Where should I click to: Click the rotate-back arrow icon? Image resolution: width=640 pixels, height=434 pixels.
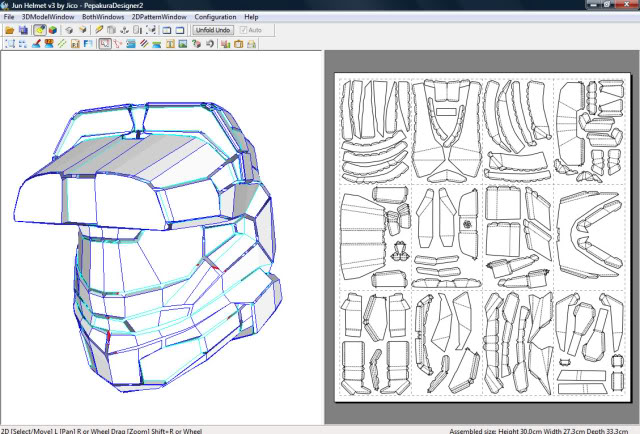210,44
